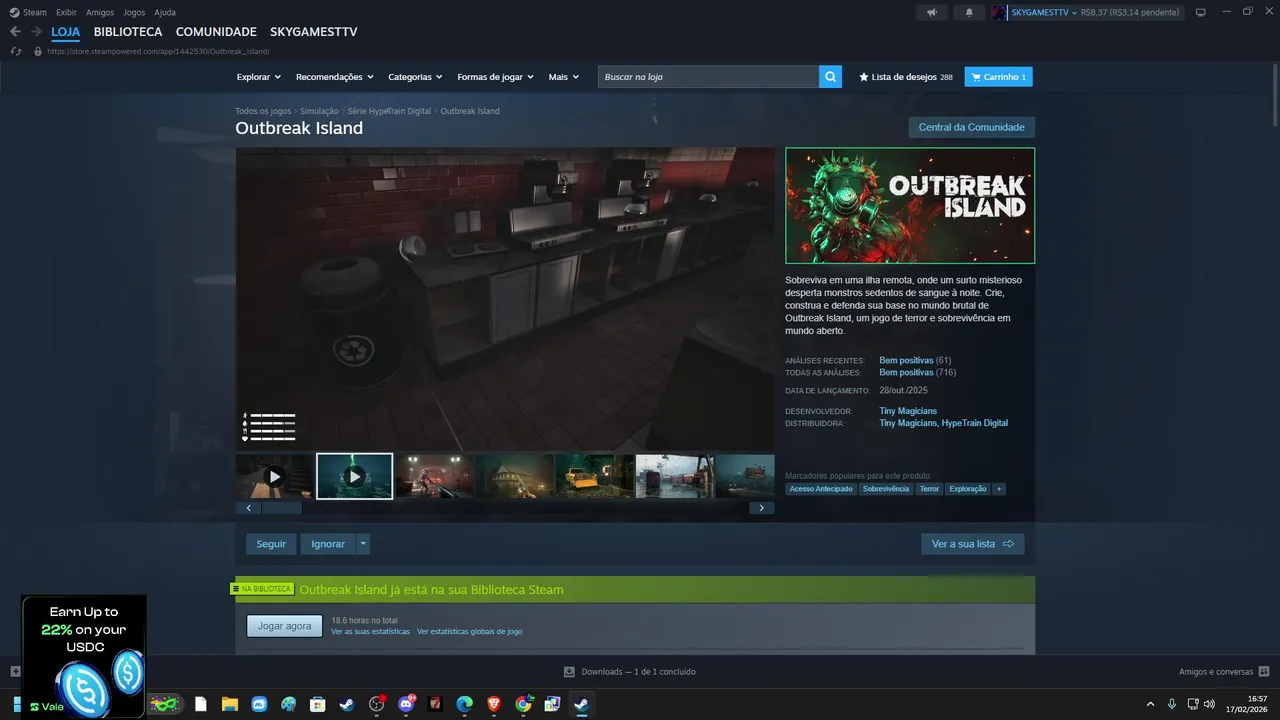Expand the Formas de jogar dropdown
The height and width of the screenshot is (720, 1280).
(496, 77)
